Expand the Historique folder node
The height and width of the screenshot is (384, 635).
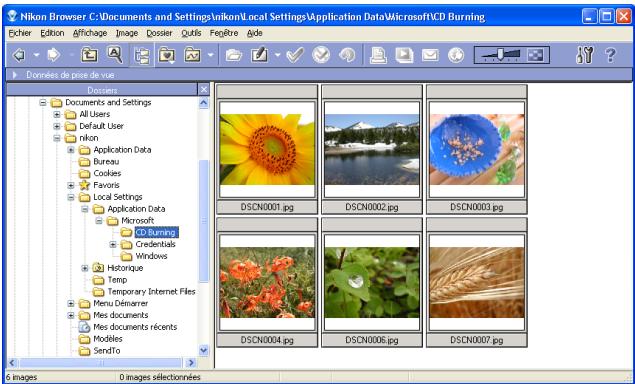(85, 268)
